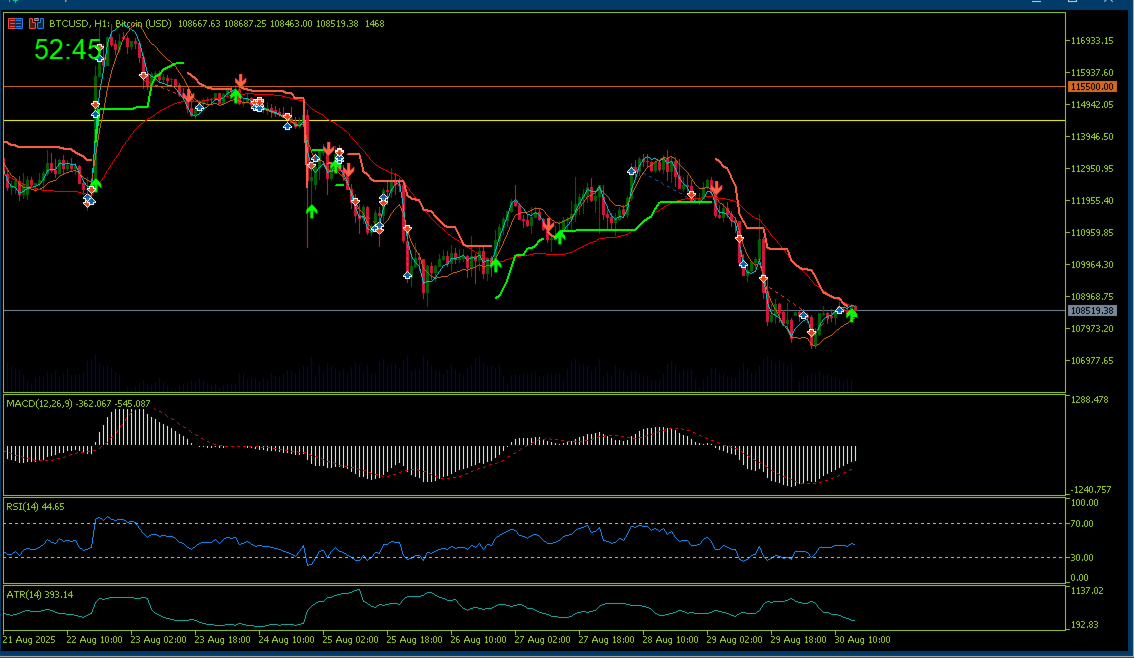Click the 23 Aug 18:00 time label
This screenshot has height=658, width=1134.
pyautogui.click(x=223, y=640)
